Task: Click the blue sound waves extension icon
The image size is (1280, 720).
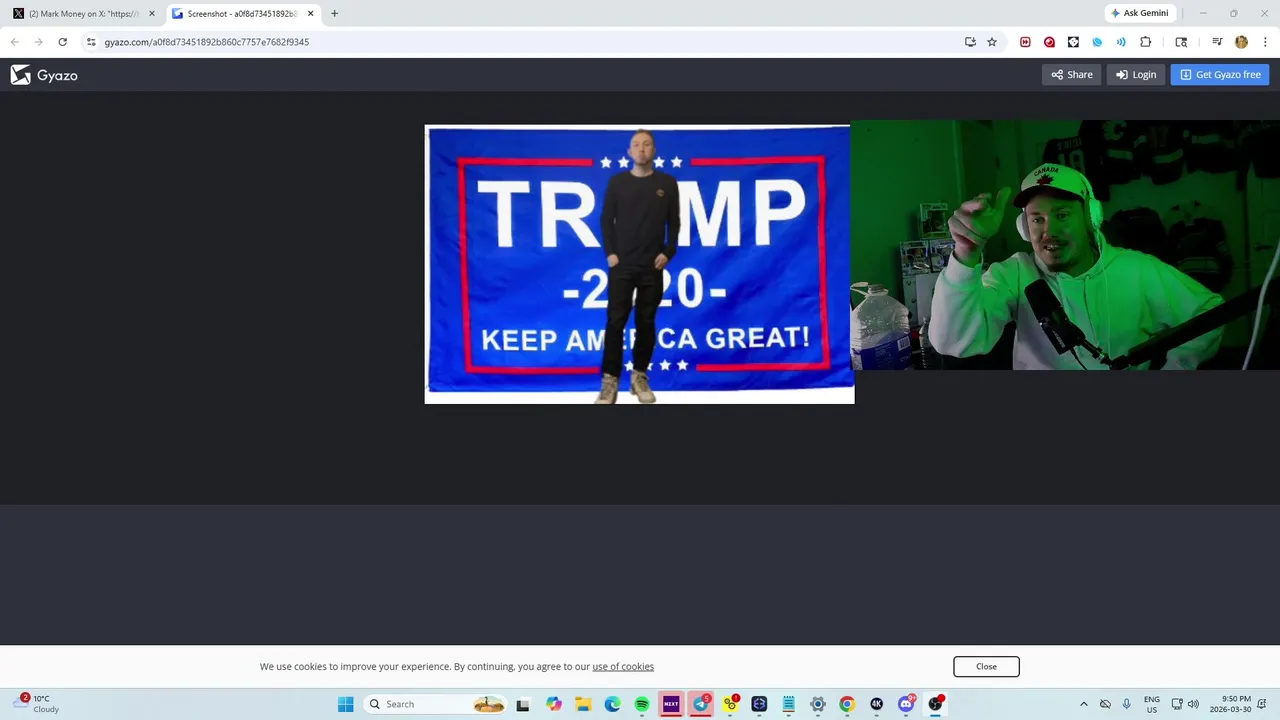Action: pyautogui.click(x=1121, y=42)
